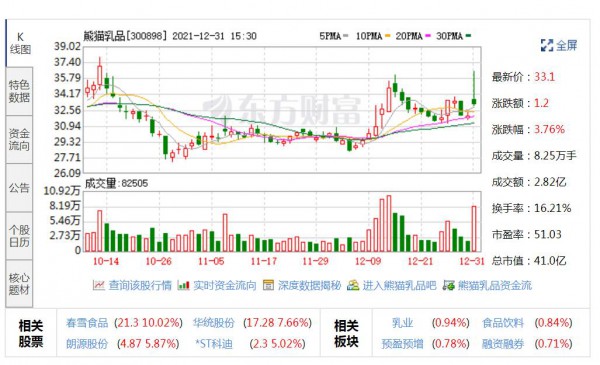
Task: Click the 深度数据揭秘 icon
Action: pos(268,285)
